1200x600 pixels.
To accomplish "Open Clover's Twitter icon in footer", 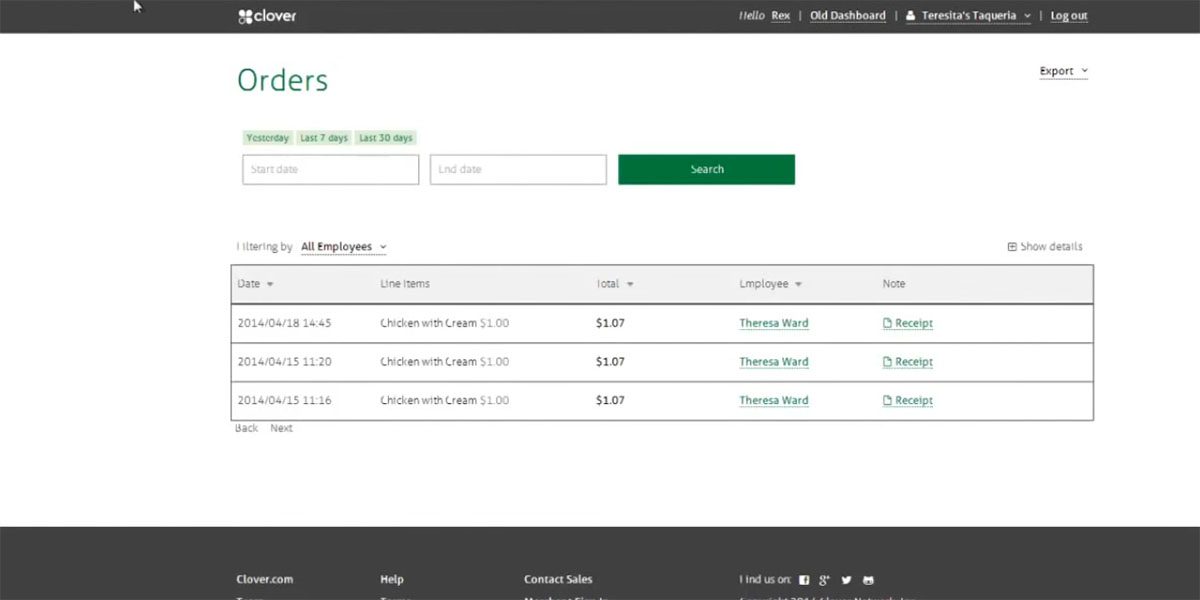I will (847, 580).
